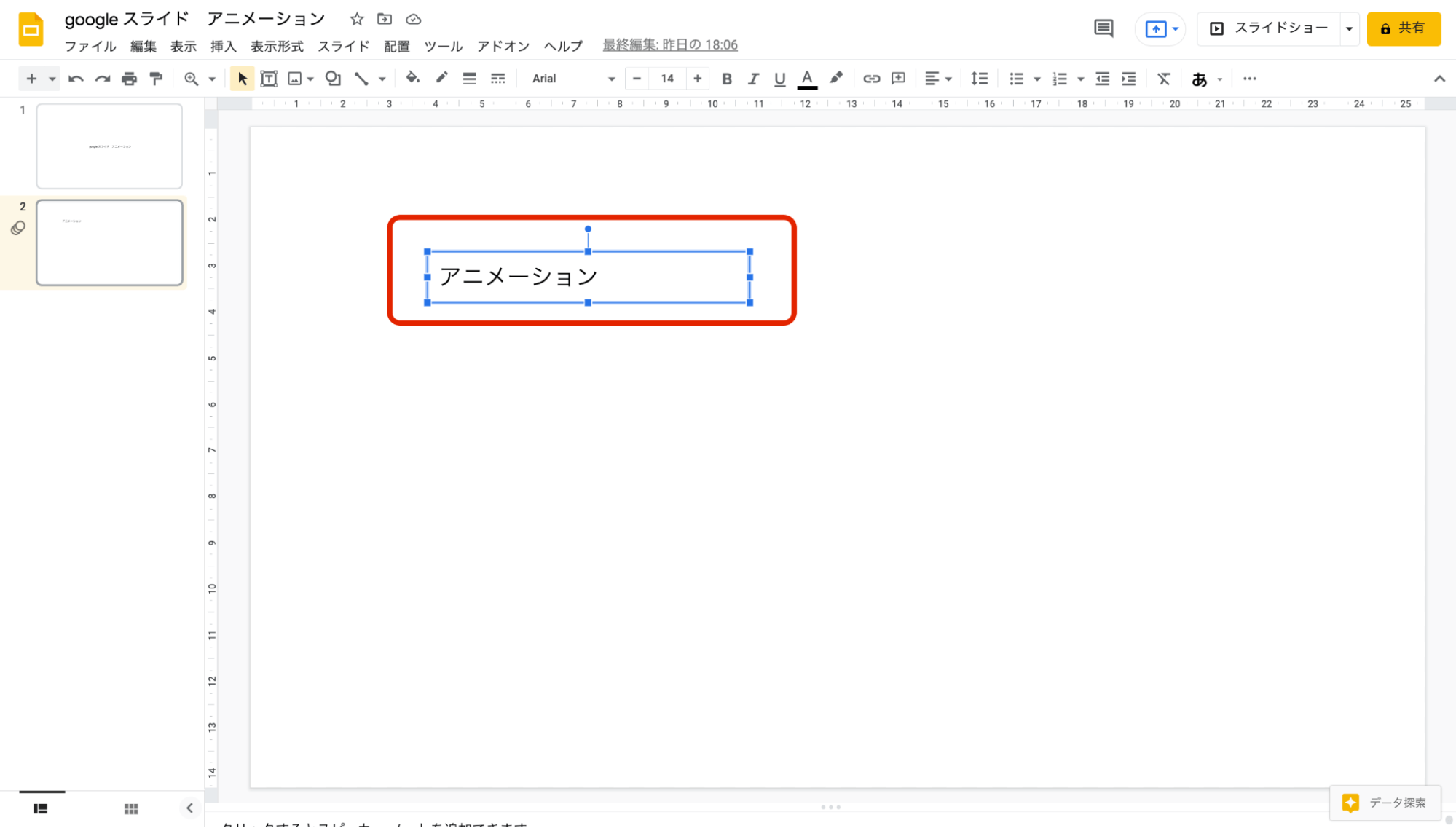The width and height of the screenshot is (1456, 828).
Task: Start the スライドショー presentation
Action: (x=1270, y=28)
